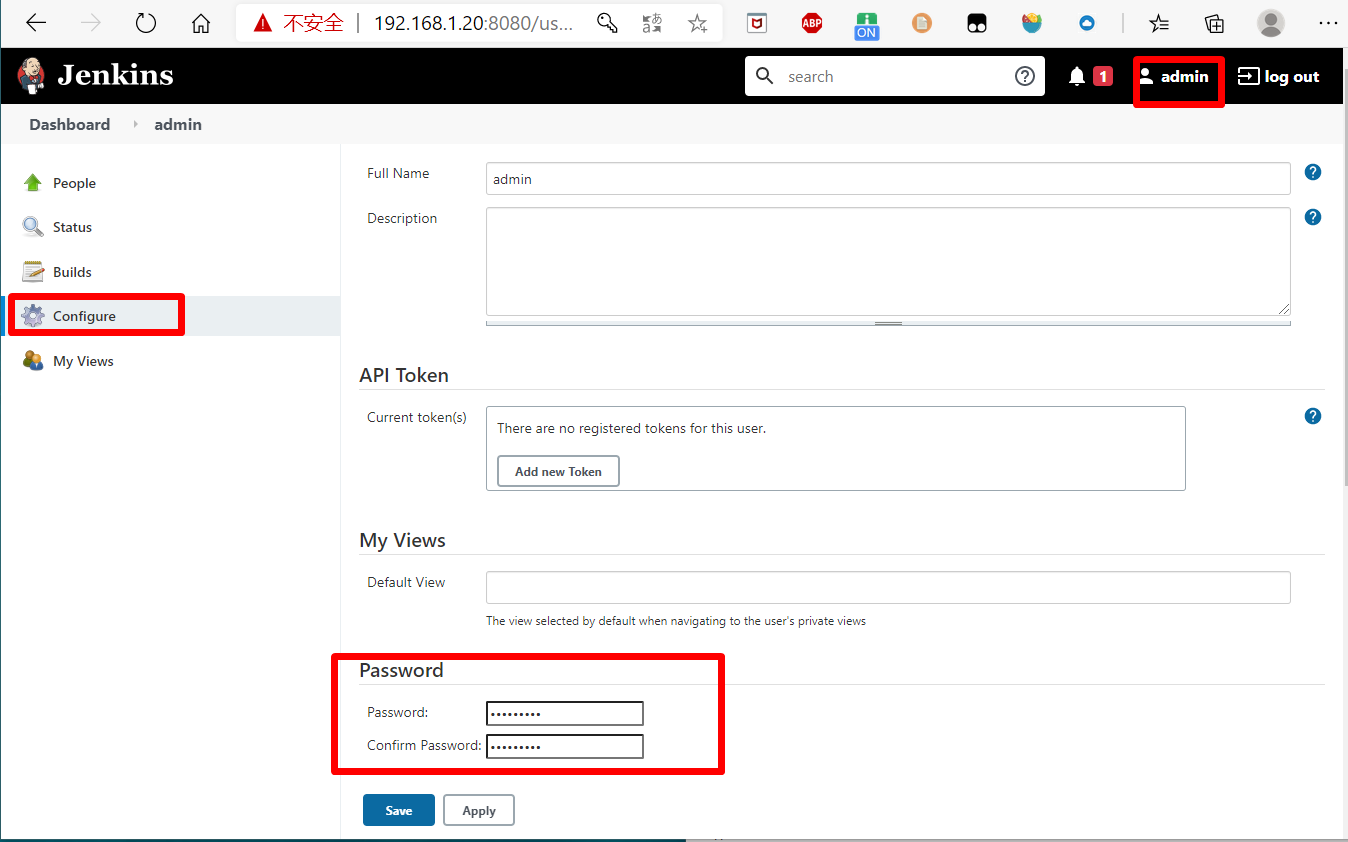Open the browser profile avatar
Image resolution: width=1348 pixels, height=842 pixels.
coord(1271,23)
